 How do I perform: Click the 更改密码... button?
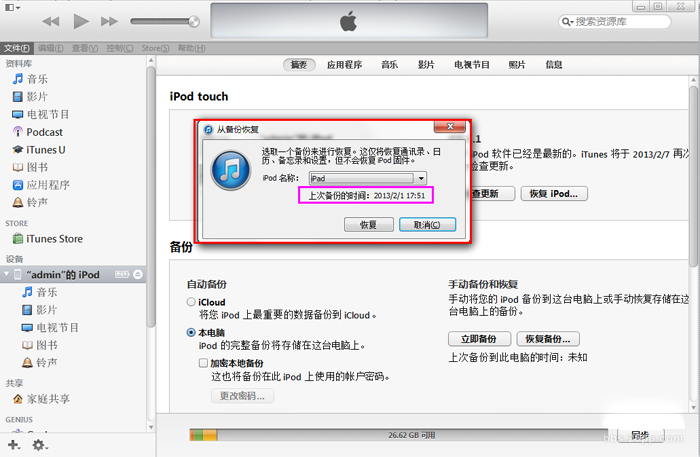242,396
